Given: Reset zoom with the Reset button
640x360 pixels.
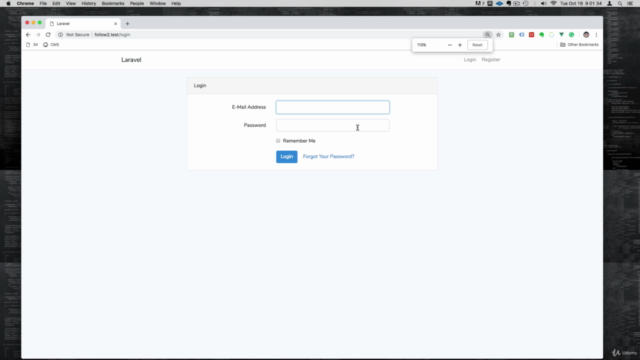Looking at the screenshot, I should 477,45.
